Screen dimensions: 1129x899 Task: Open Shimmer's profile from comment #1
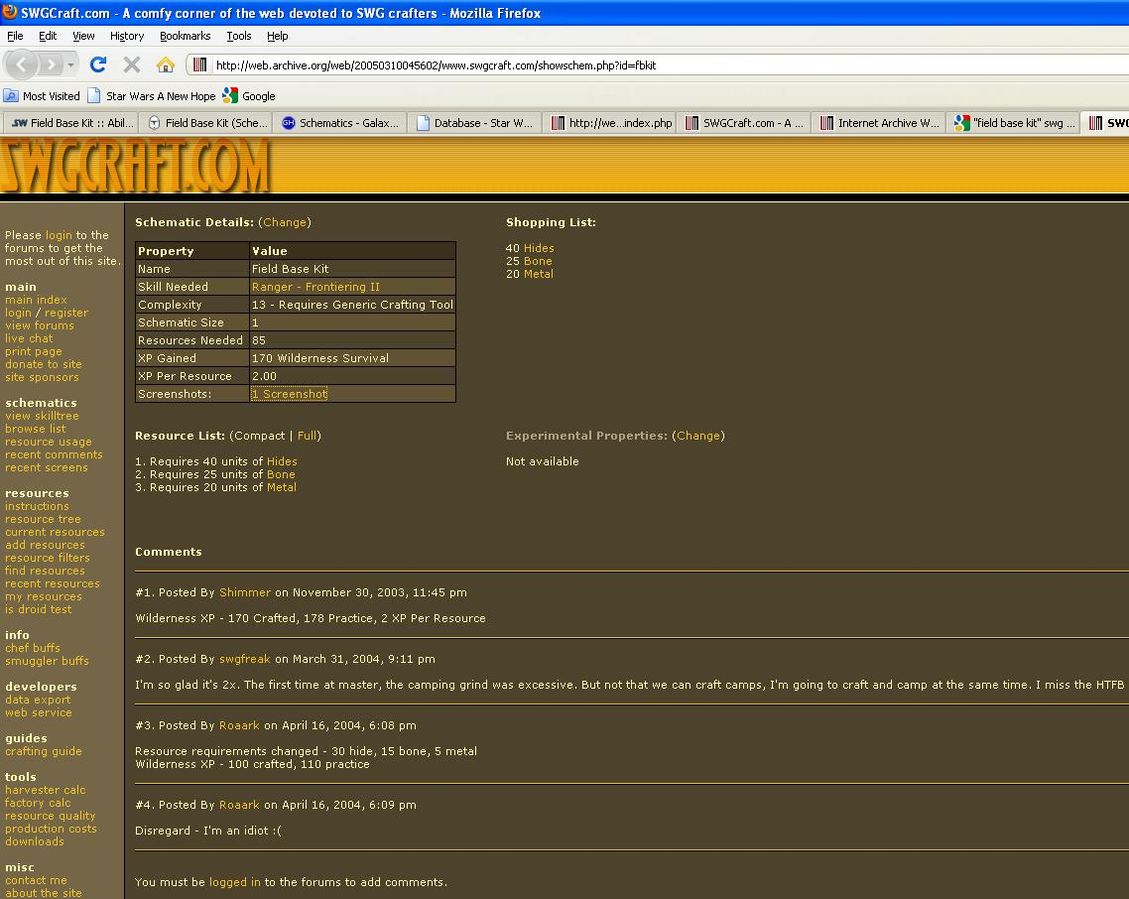(245, 593)
